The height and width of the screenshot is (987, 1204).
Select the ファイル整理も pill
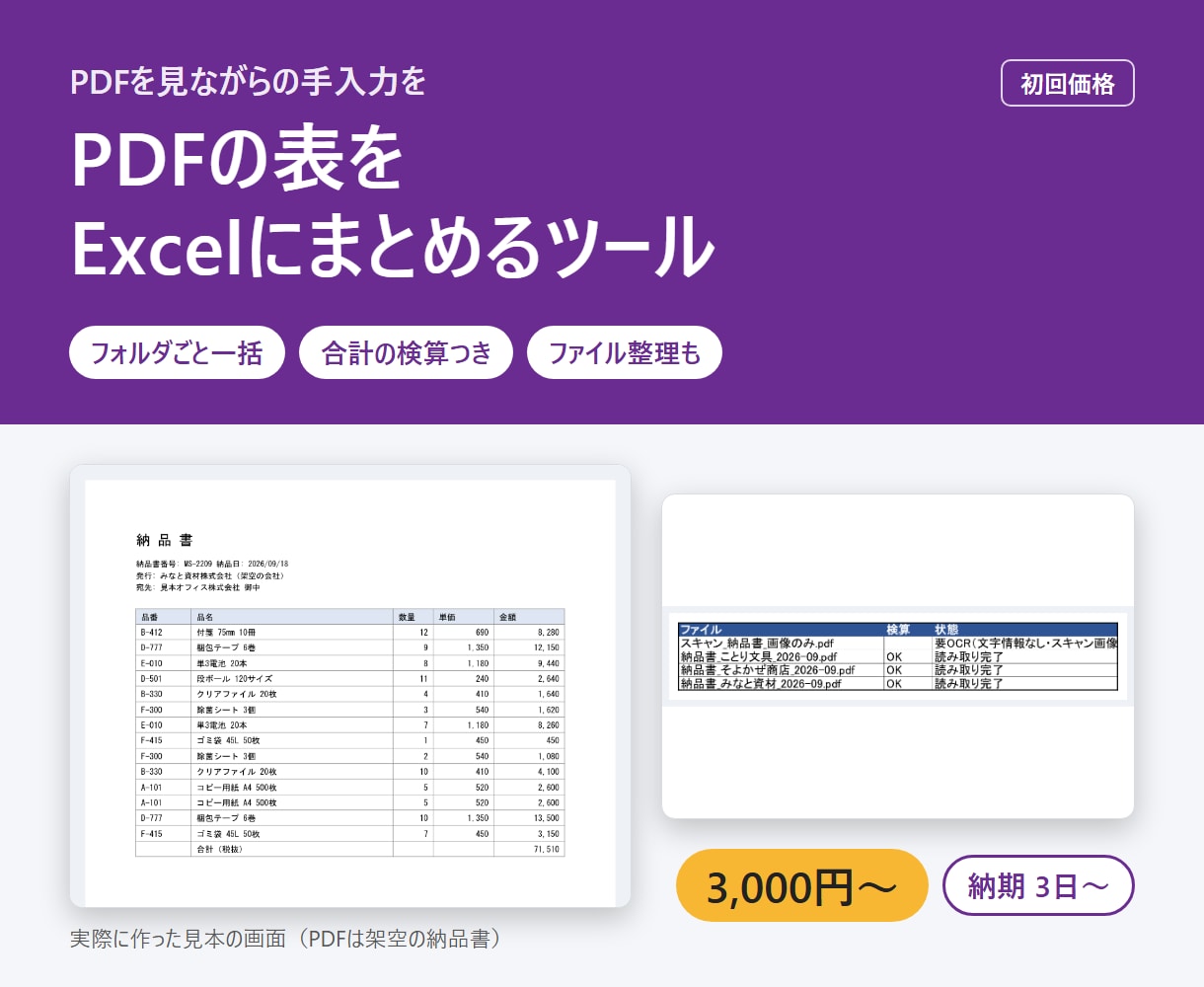pyautogui.click(x=625, y=352)
